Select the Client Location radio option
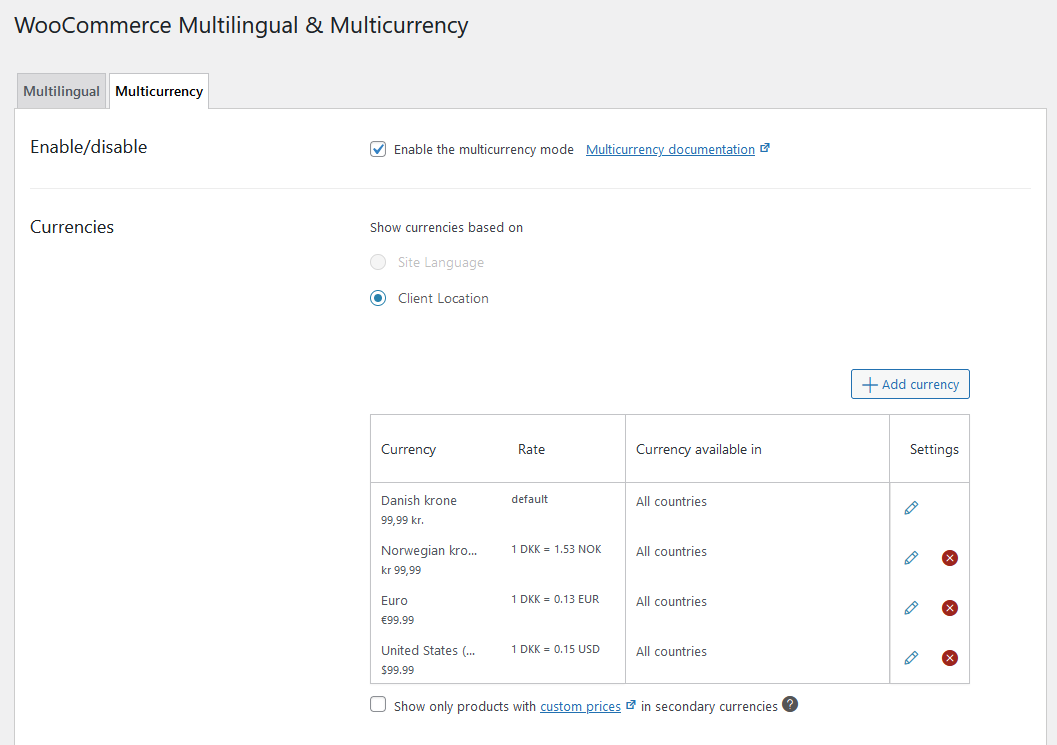 point(378,298)
